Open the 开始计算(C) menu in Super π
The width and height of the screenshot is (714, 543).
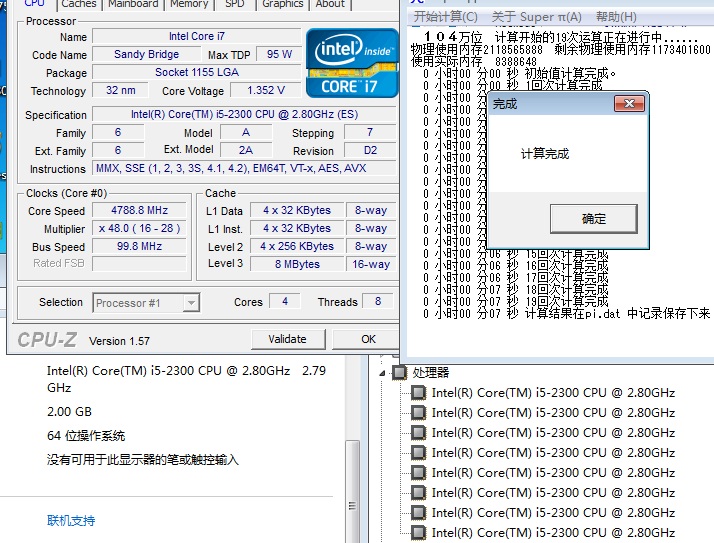click(445, 17)
